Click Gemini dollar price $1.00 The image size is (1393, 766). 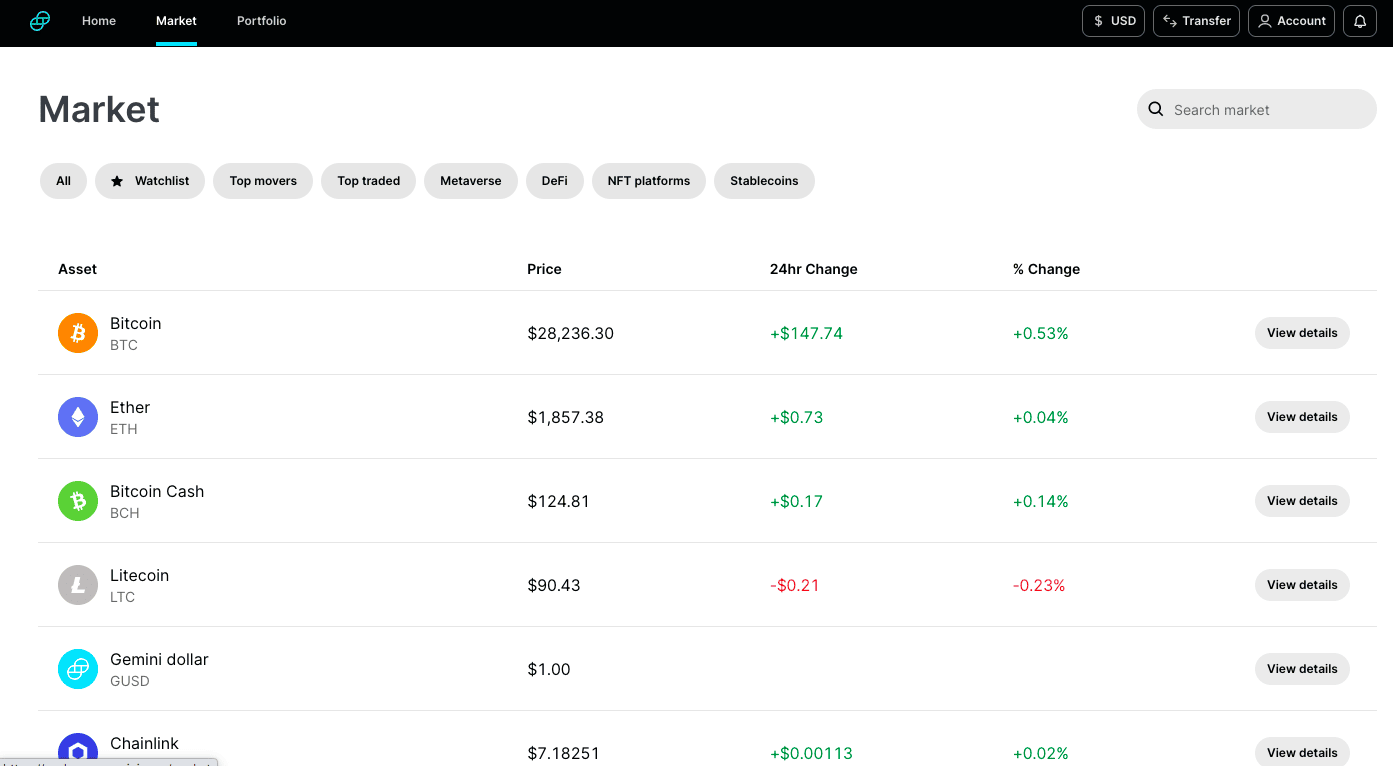[x=548, y=669]
